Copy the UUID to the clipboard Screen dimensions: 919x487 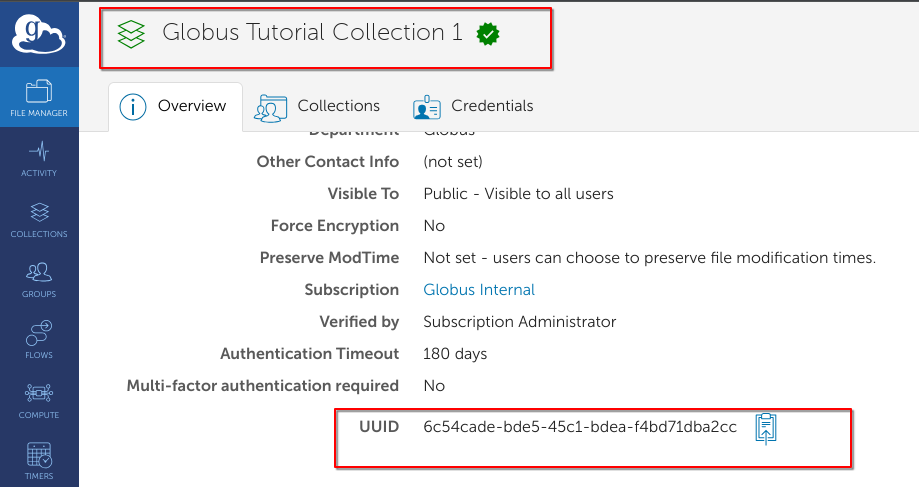(x=766, y=427)
